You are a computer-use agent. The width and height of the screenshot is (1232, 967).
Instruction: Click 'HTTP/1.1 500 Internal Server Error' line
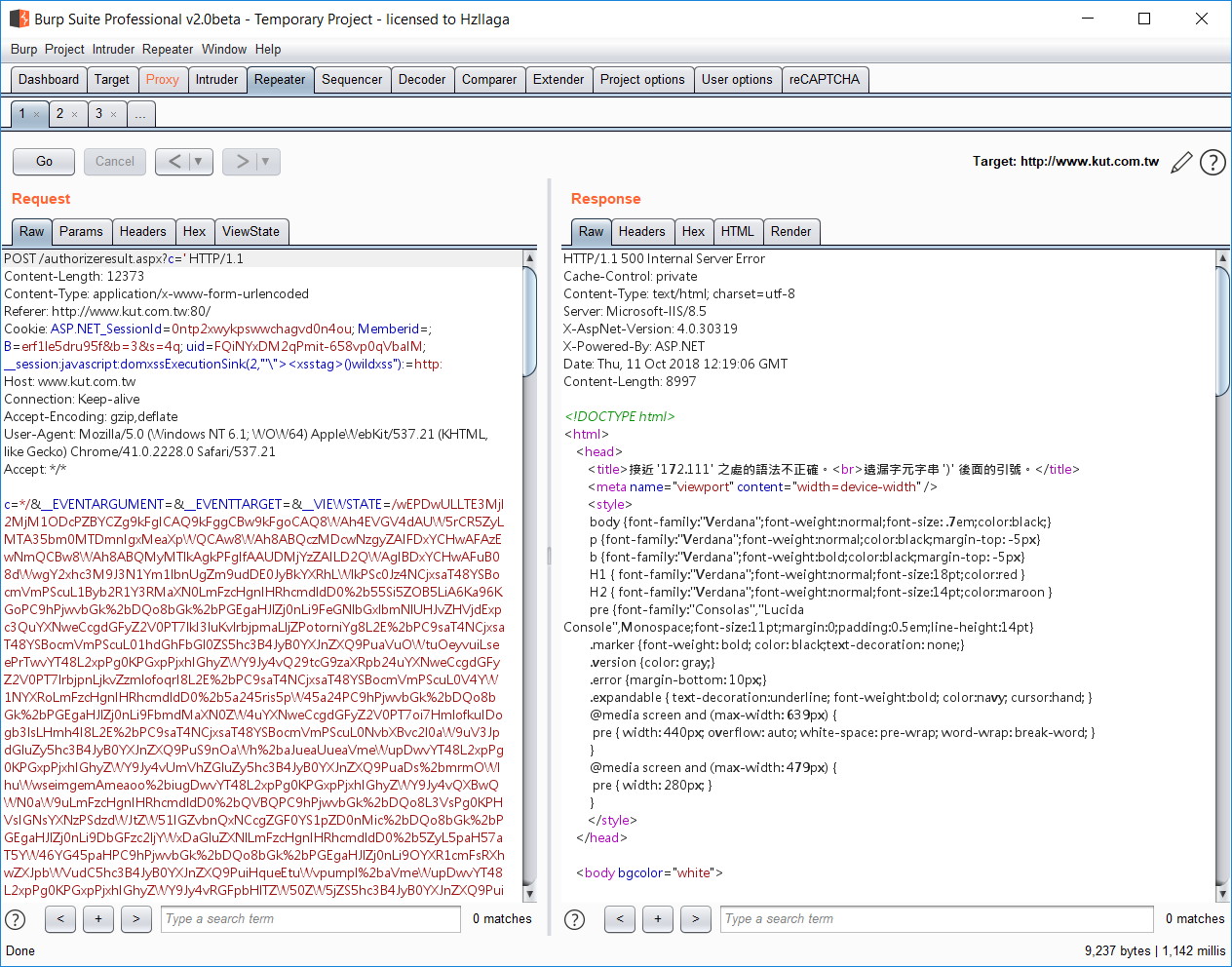point(664,259)
